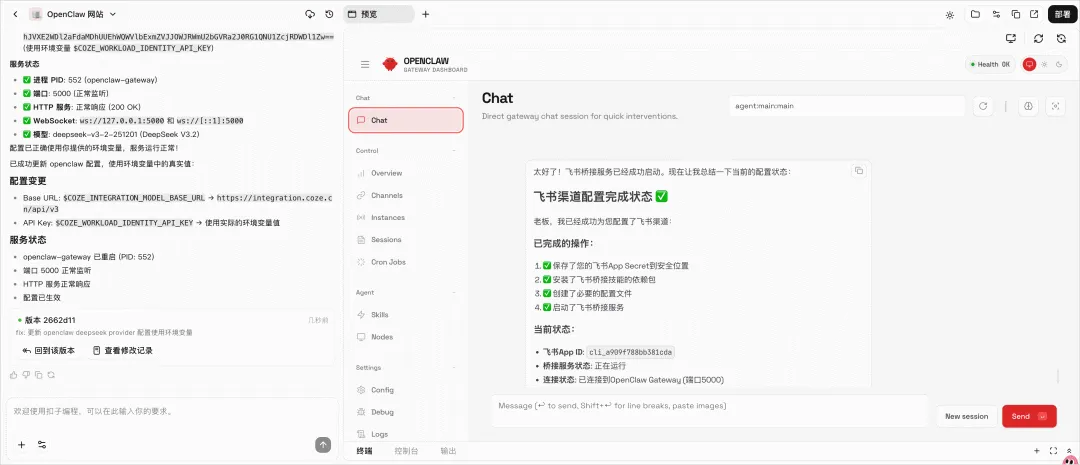Open the Sessions nav item
Screen dimensions: 1080x465
pos(406,240)
